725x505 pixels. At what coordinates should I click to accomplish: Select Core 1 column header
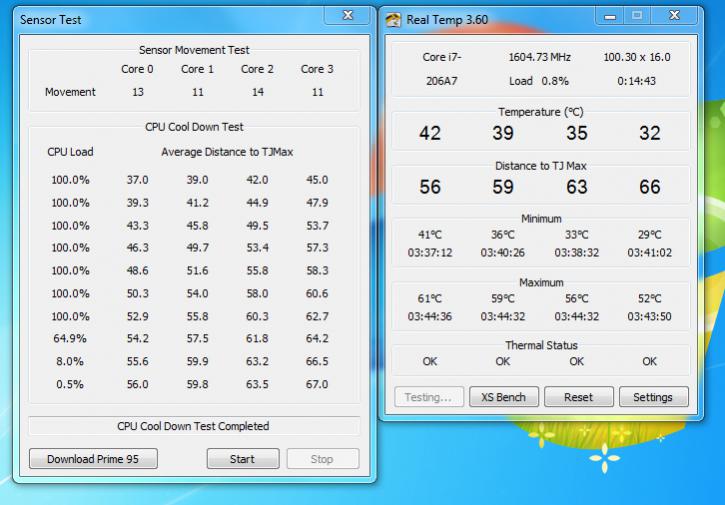[197, 69]
